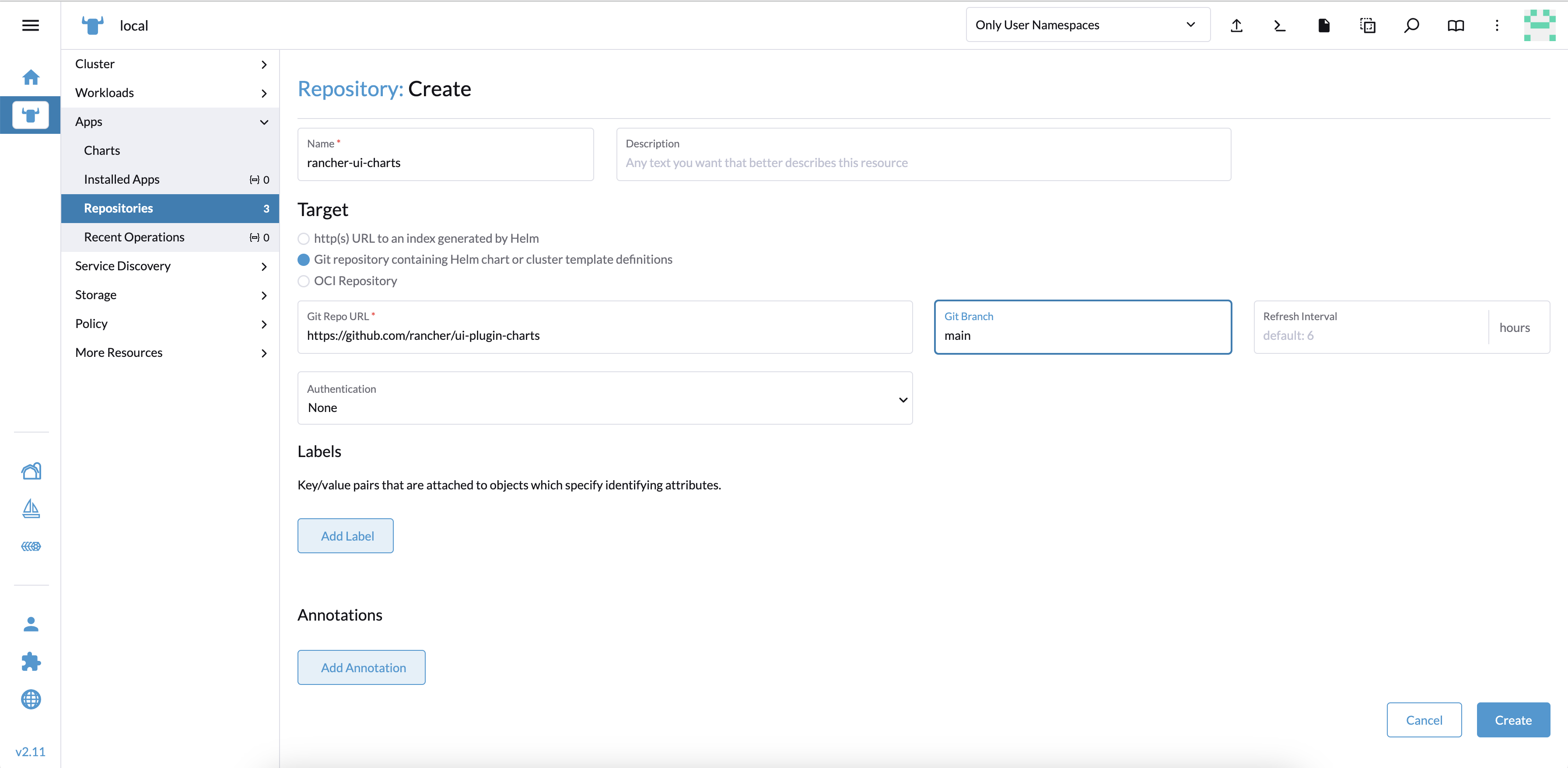Click the Download KubeConfig file icon
This screenshot has height=768, width=1568.
pos(1323,25)
